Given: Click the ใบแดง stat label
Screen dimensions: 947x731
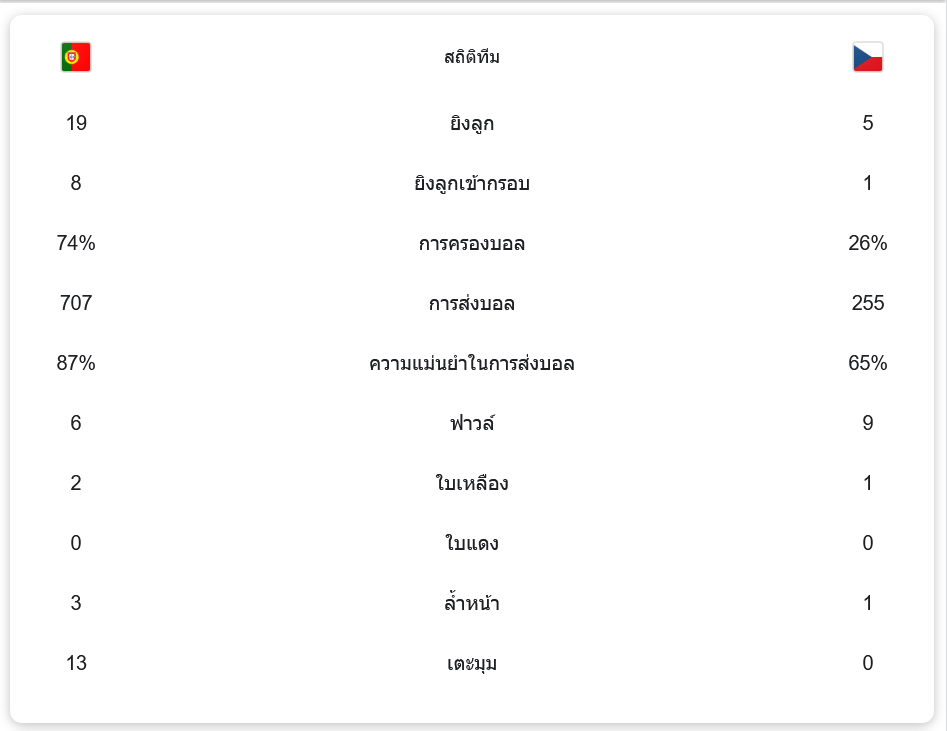Looking at the screenshot, I should (472, 543).
